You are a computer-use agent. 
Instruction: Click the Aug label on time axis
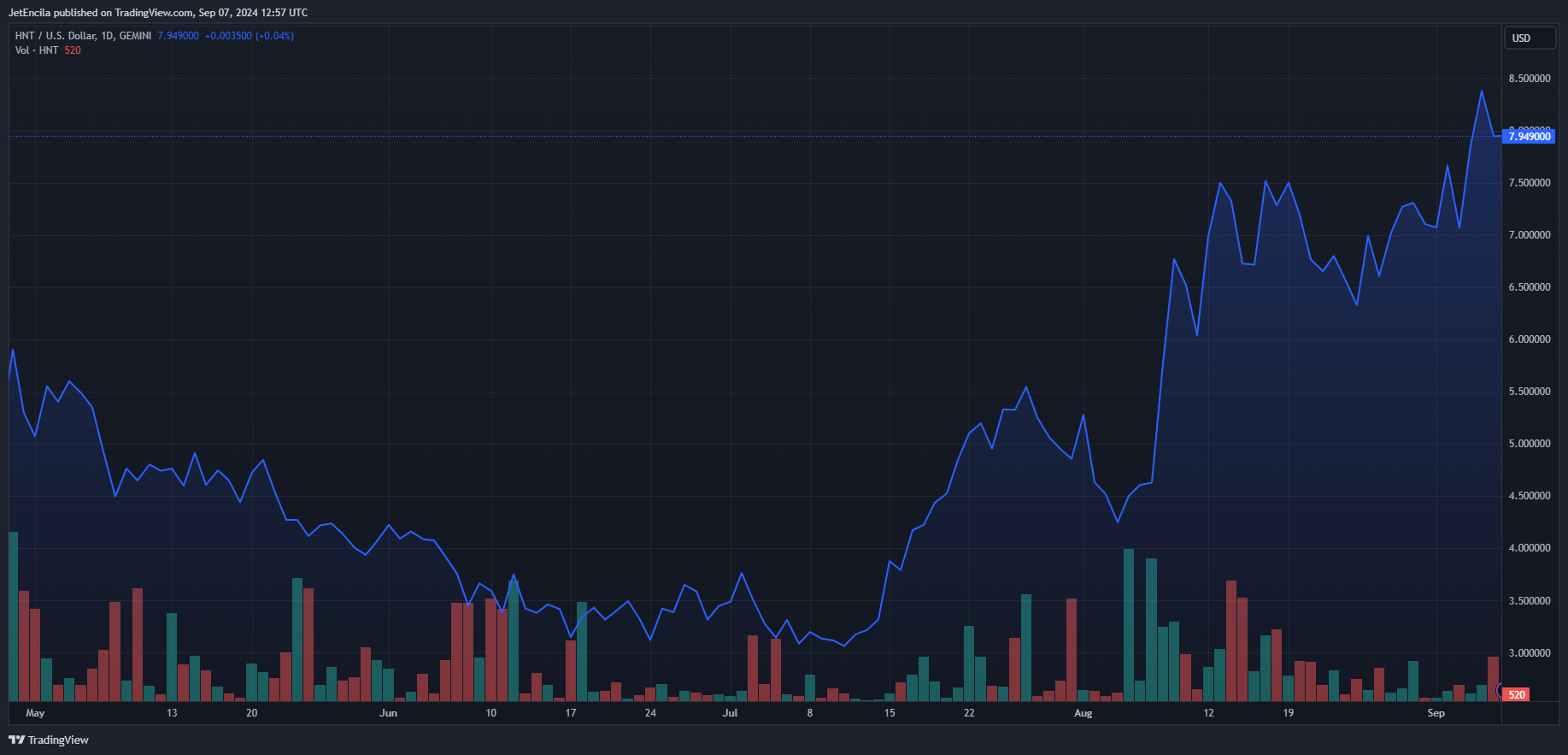click(1083, 713)
